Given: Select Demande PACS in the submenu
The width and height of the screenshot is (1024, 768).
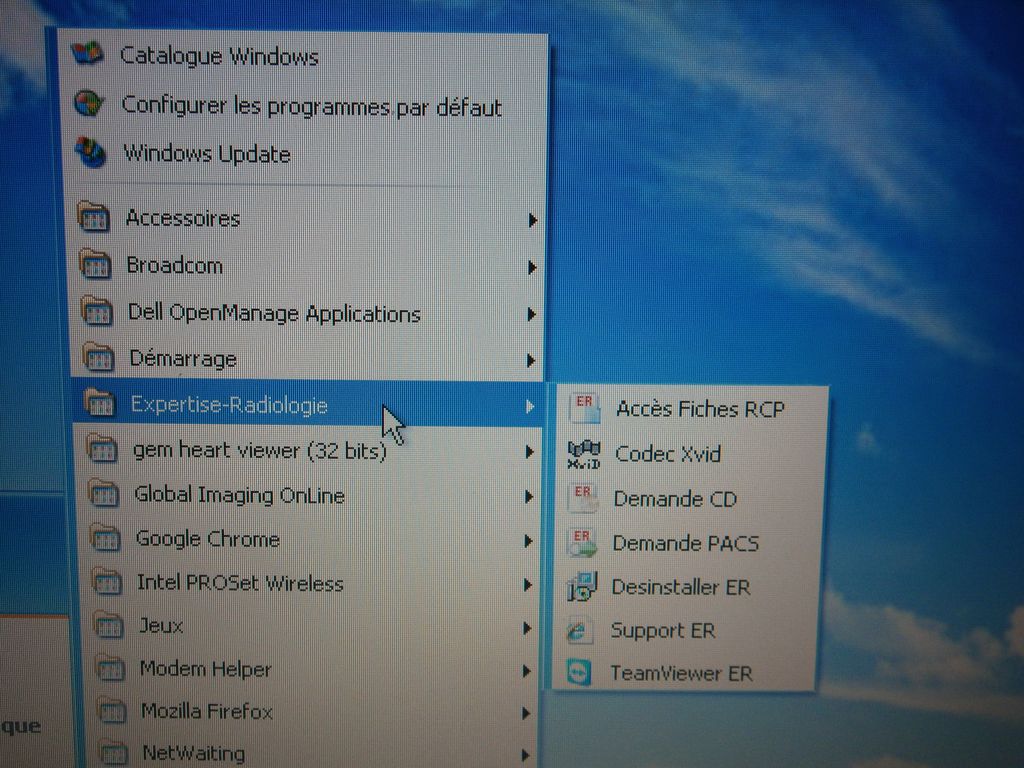Looking at the screenshot, I should coord(688,543).
